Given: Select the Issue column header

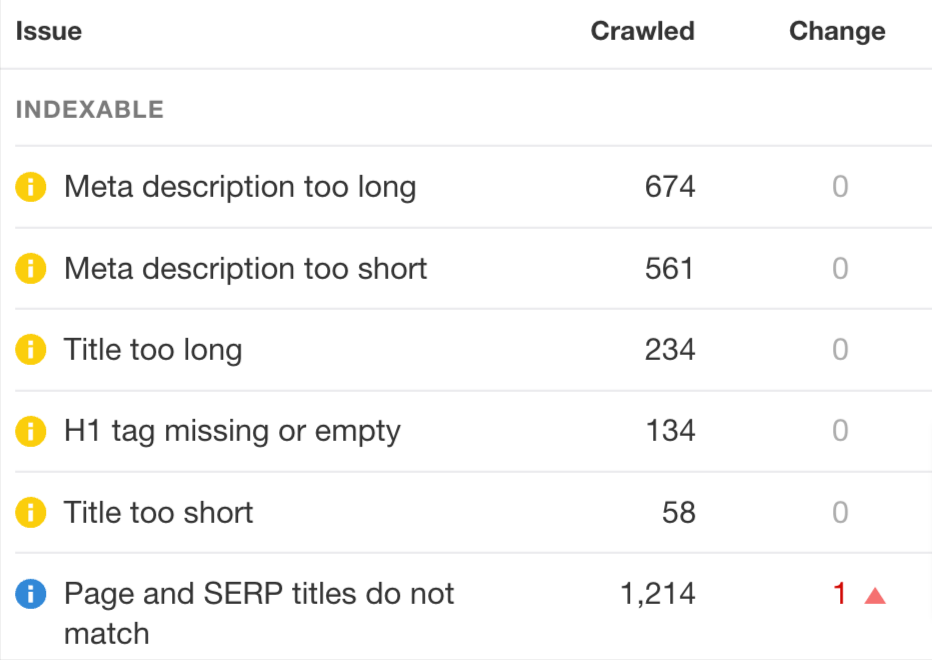Looking at the screenshot, I should click(x=49, y=31).
